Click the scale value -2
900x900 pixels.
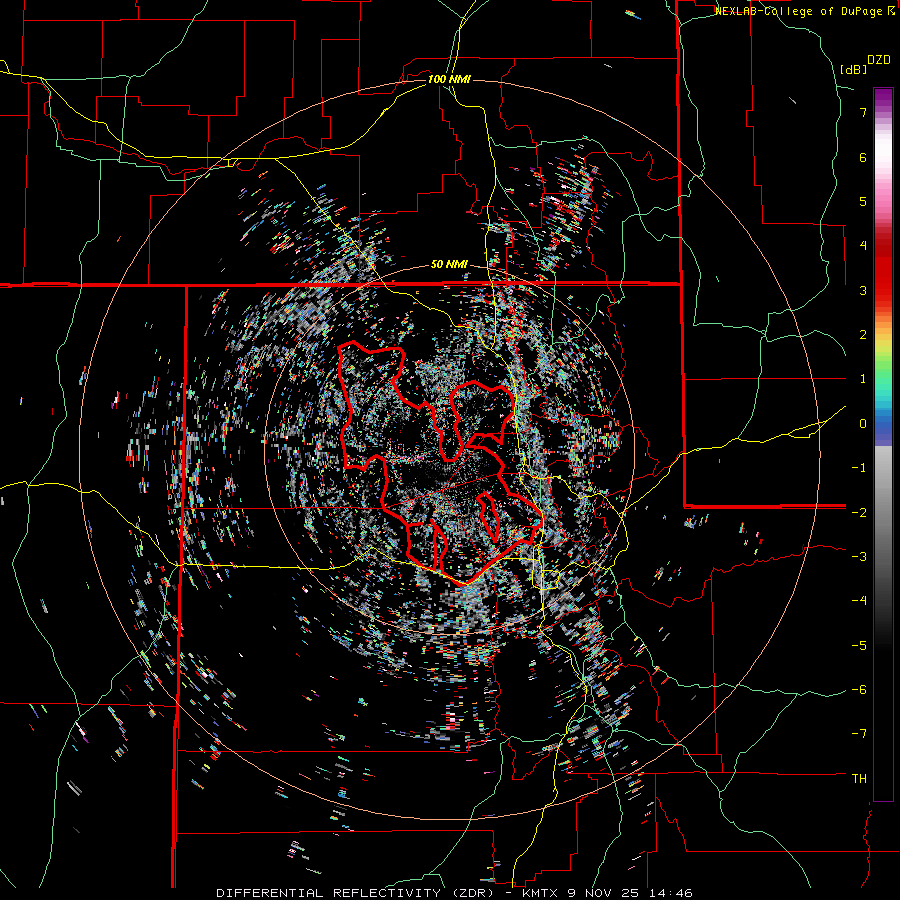pos(859,512)
